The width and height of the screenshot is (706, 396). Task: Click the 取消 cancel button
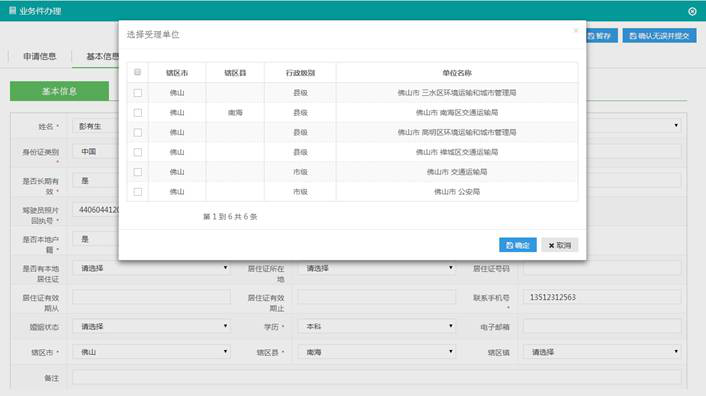(560, 245)
